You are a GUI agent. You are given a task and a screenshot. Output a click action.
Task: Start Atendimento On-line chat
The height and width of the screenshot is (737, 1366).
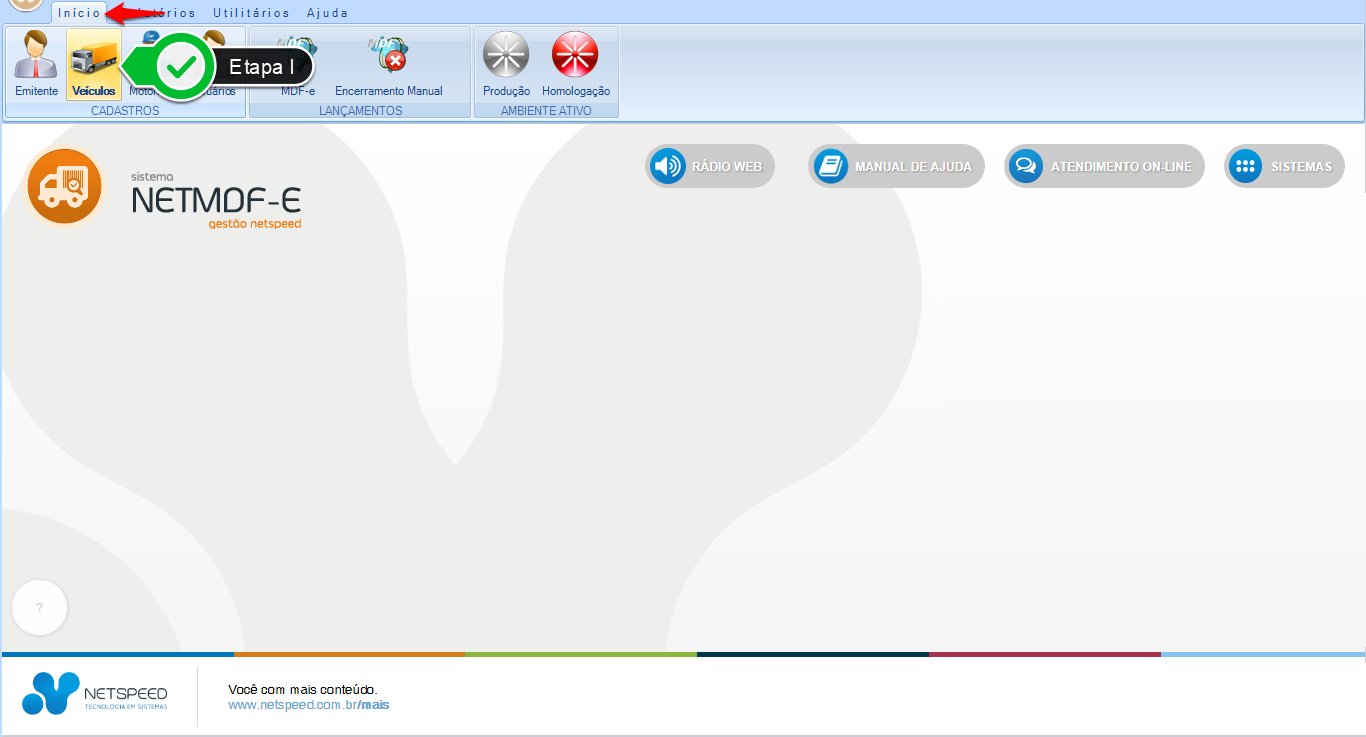coord(1104,166)
